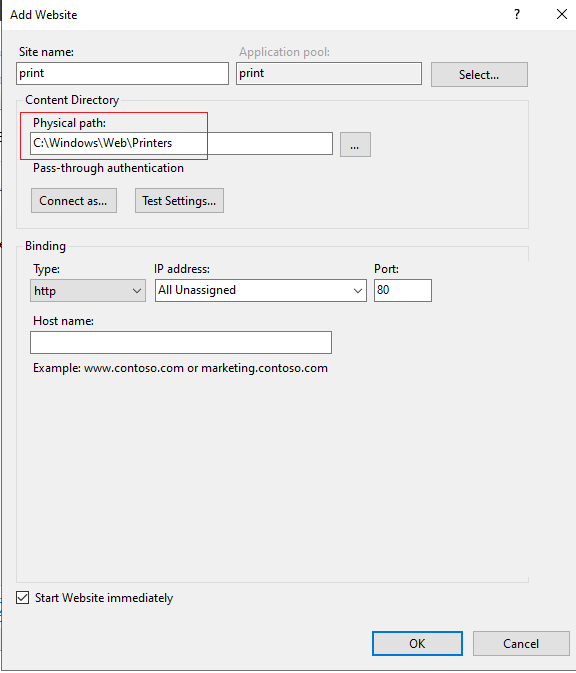Click into the Physical path field

(182, 143)
